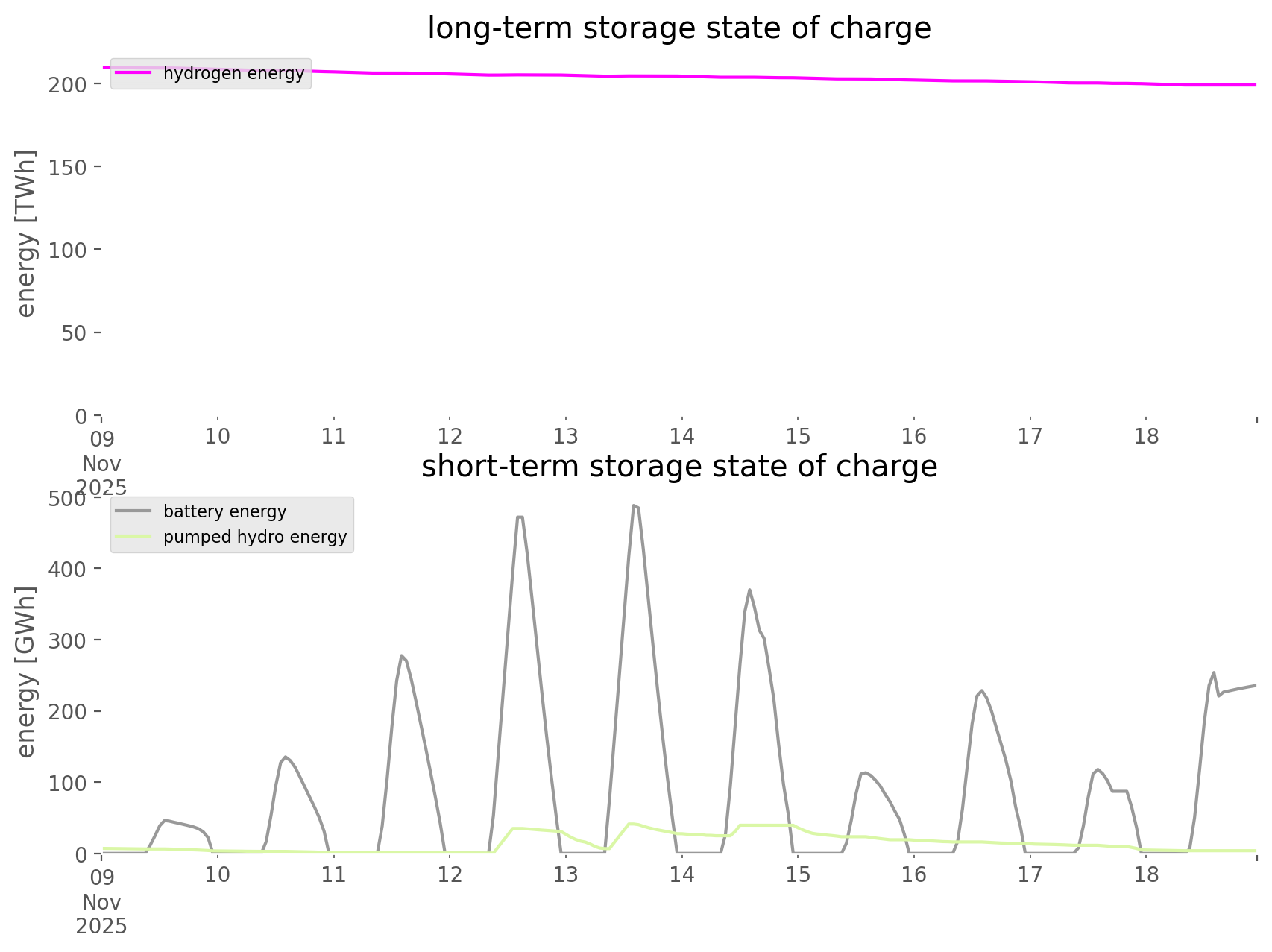This screenshot has height=952, width=1272.
Task: Click the "energy [GWh]" y-axis label
Action: pyautogui.click(x=25, y=672)
